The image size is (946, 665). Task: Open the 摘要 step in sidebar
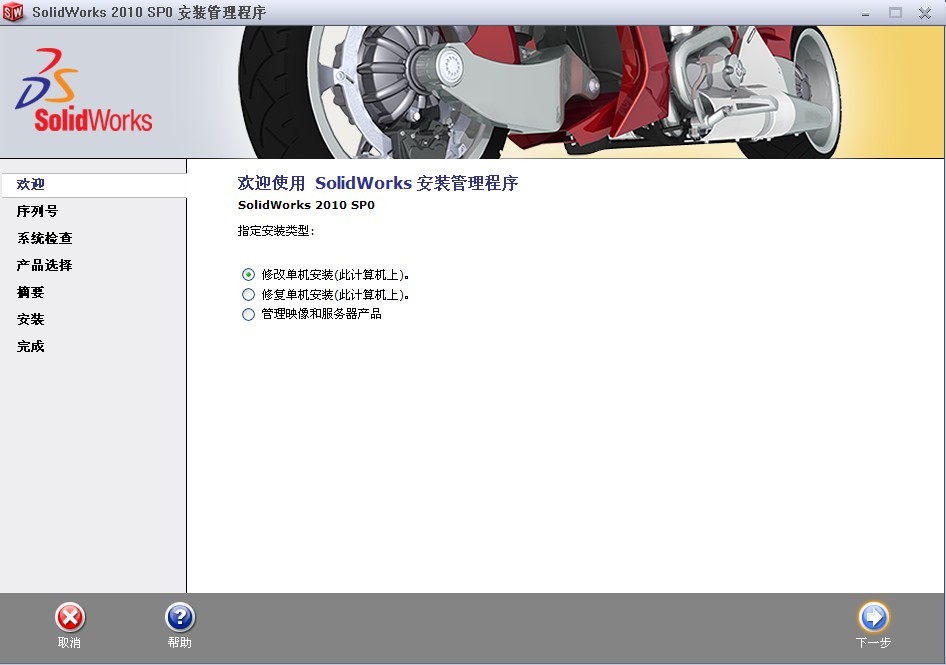[31, 293]
